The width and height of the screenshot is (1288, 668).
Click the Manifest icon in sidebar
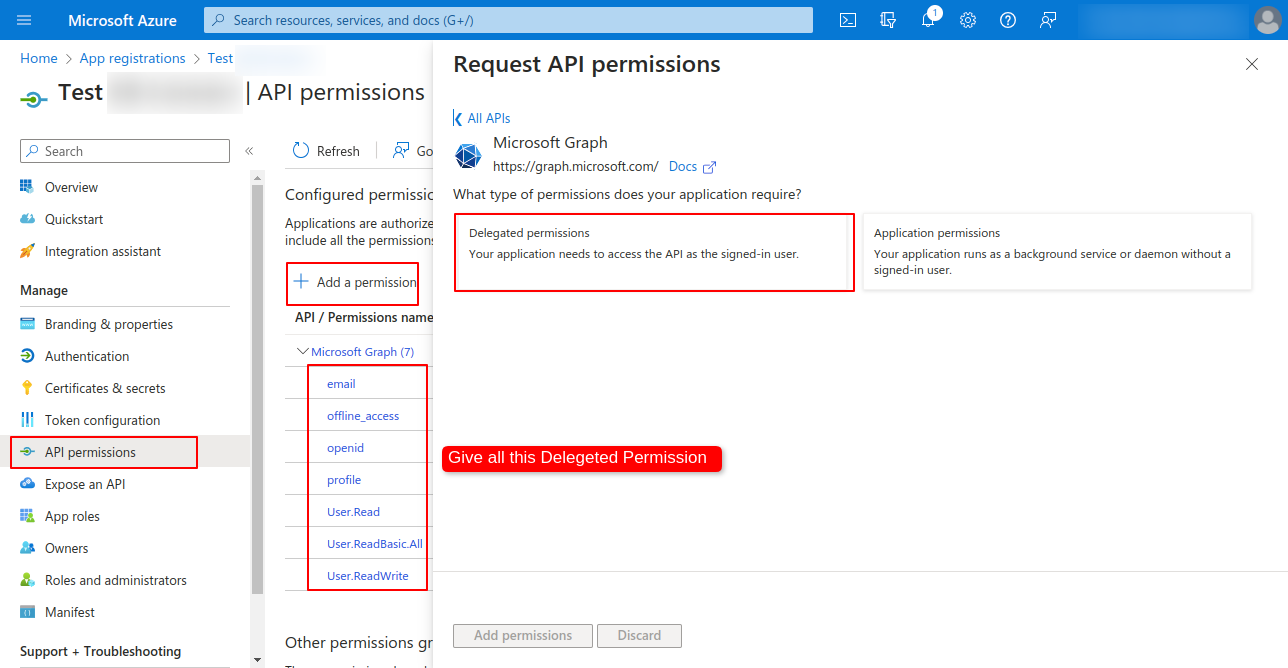click(27, 612)
